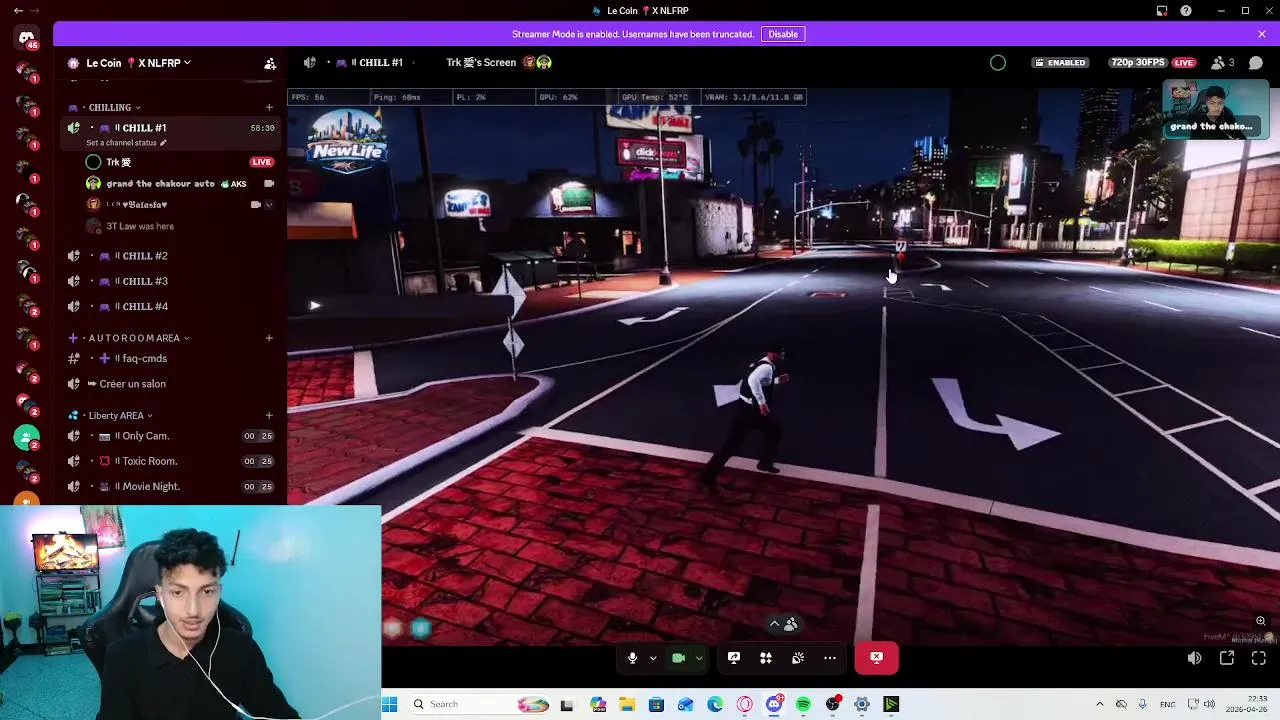Disable Streamer Mode from the banner
The image size is (1280, 720).
point(783,34)
